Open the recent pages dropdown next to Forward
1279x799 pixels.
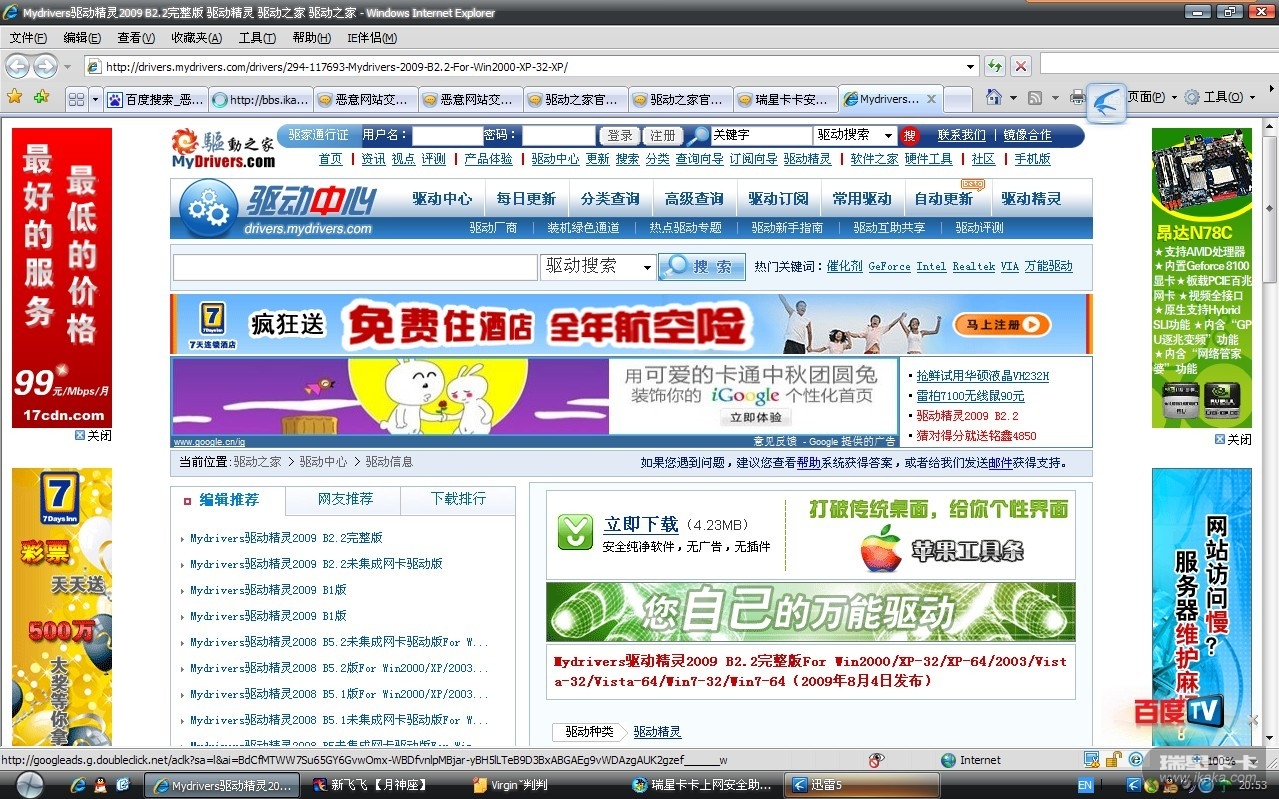[67, 67]
